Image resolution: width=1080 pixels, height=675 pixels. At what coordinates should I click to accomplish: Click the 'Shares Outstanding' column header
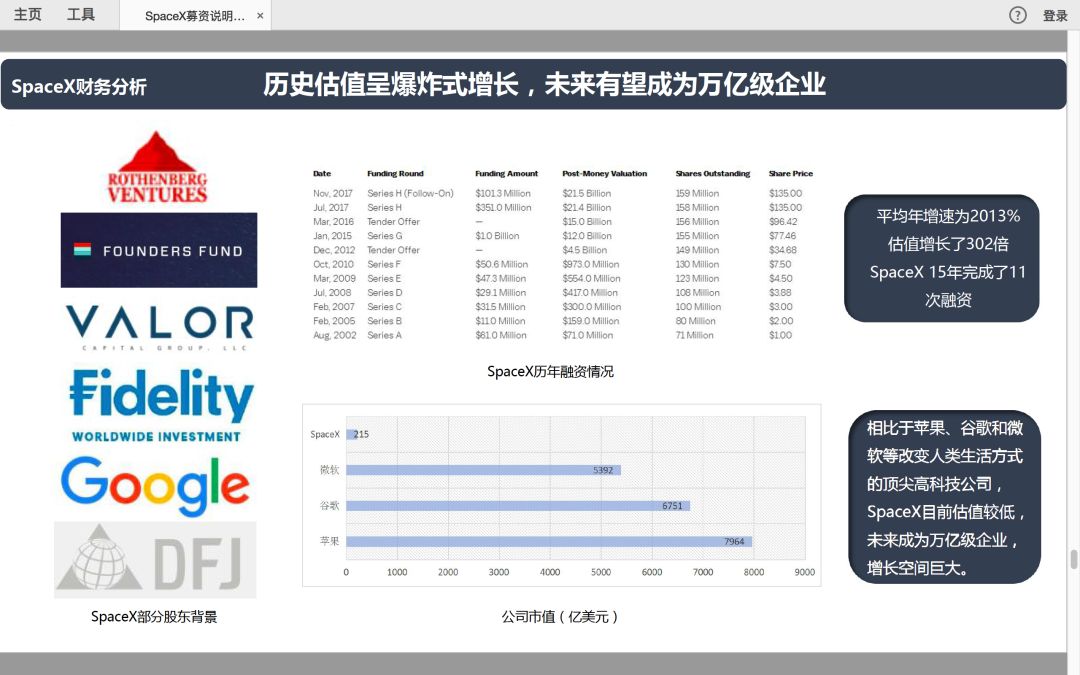713,174
